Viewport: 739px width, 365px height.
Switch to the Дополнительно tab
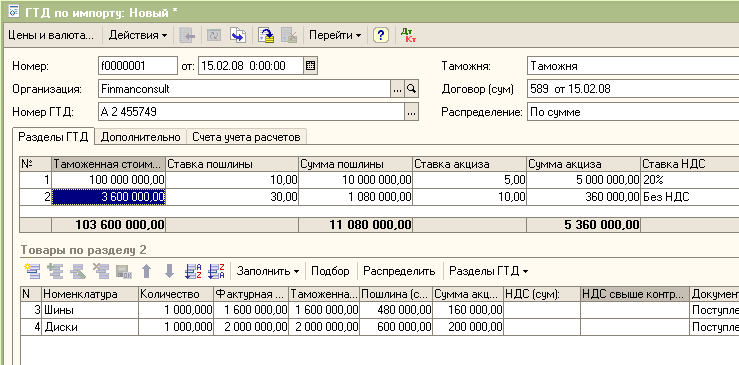pos(140,137)
